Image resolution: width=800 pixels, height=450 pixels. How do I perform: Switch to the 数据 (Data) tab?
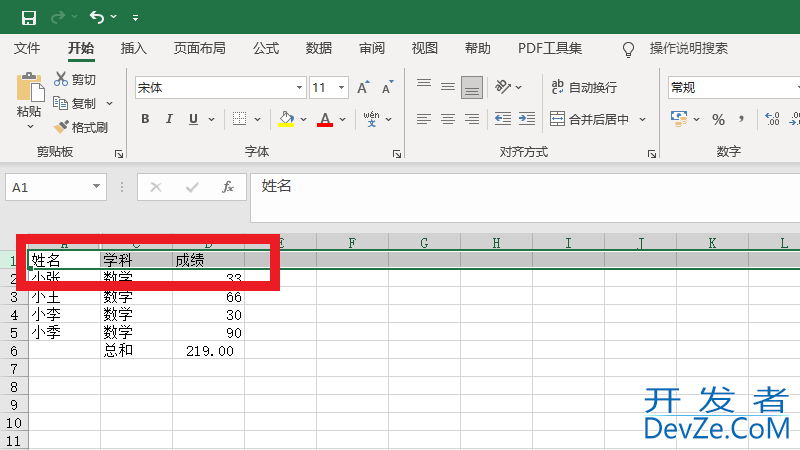tap(319, 48)
